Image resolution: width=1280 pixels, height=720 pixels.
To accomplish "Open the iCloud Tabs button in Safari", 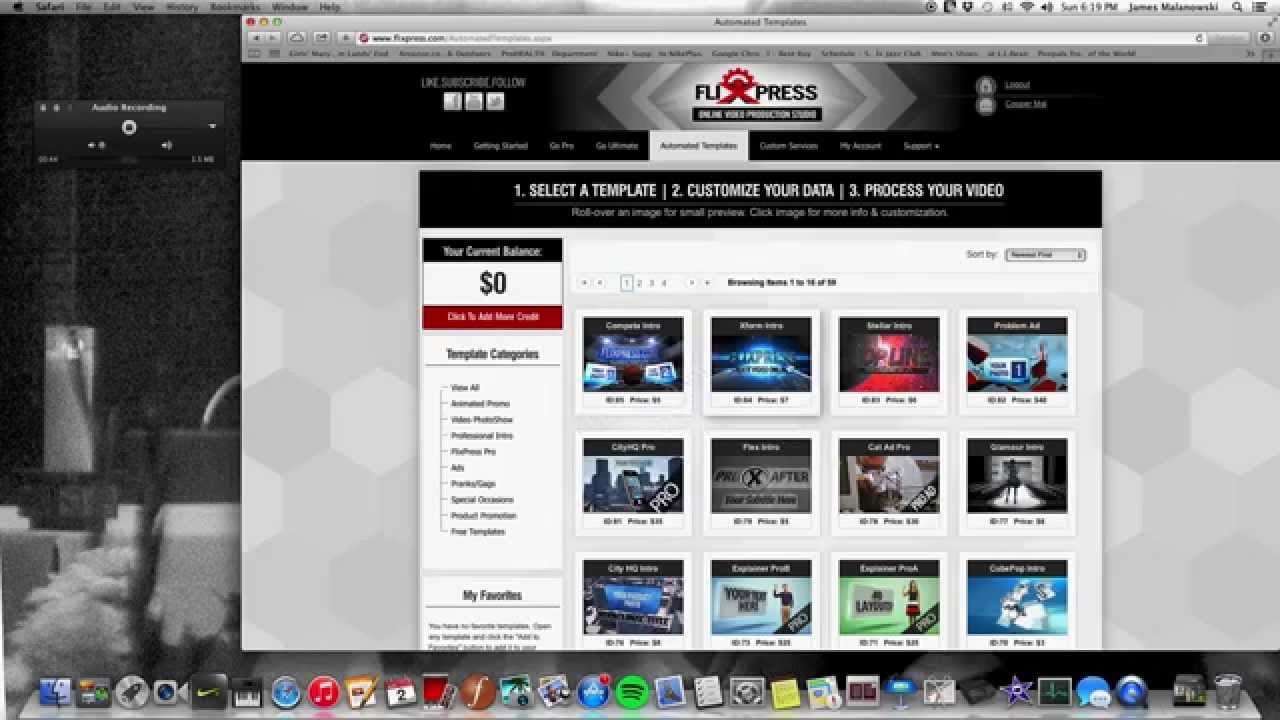I will [297, 38].
